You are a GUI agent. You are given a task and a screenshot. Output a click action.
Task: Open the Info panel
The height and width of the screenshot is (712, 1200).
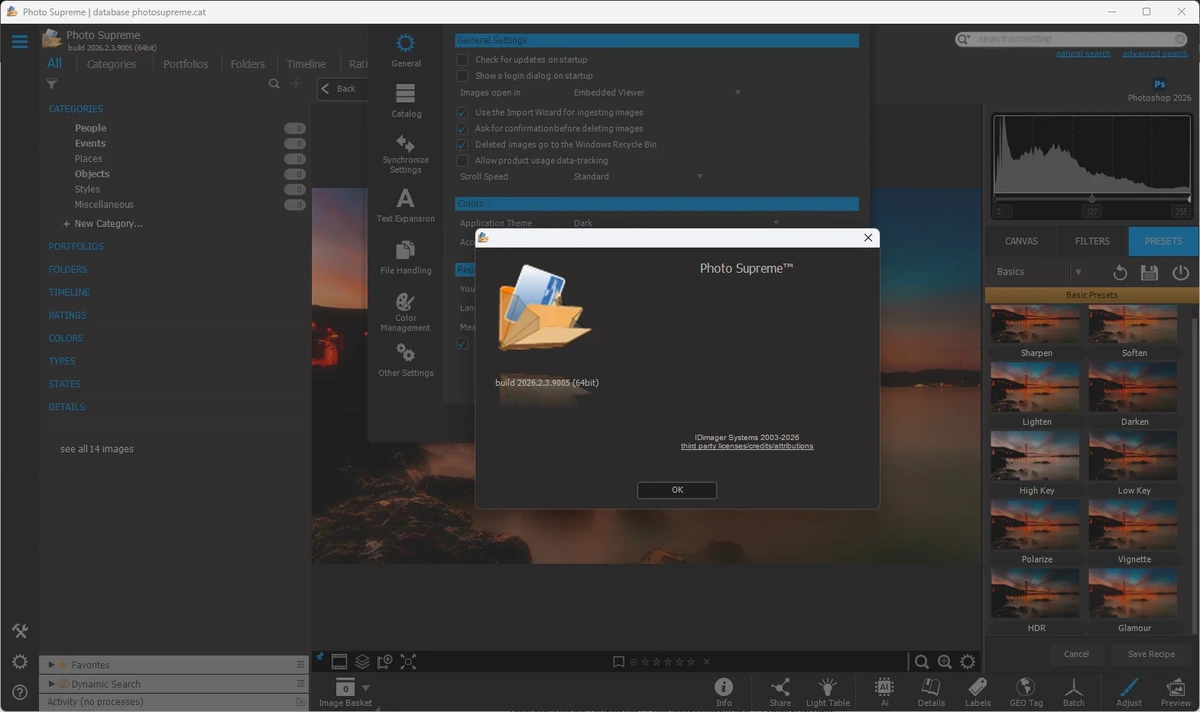724,692
